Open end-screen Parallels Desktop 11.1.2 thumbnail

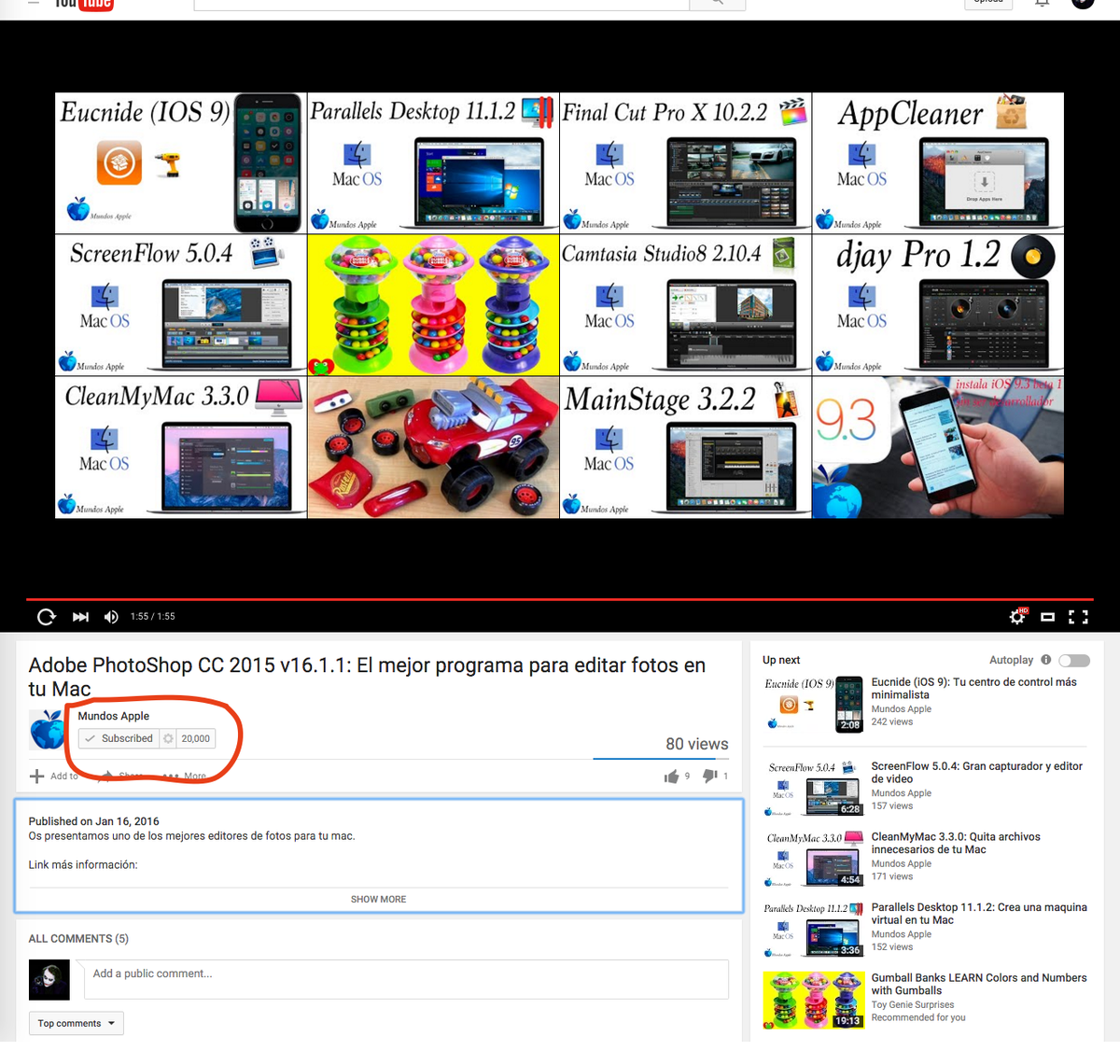click(433, 162)
